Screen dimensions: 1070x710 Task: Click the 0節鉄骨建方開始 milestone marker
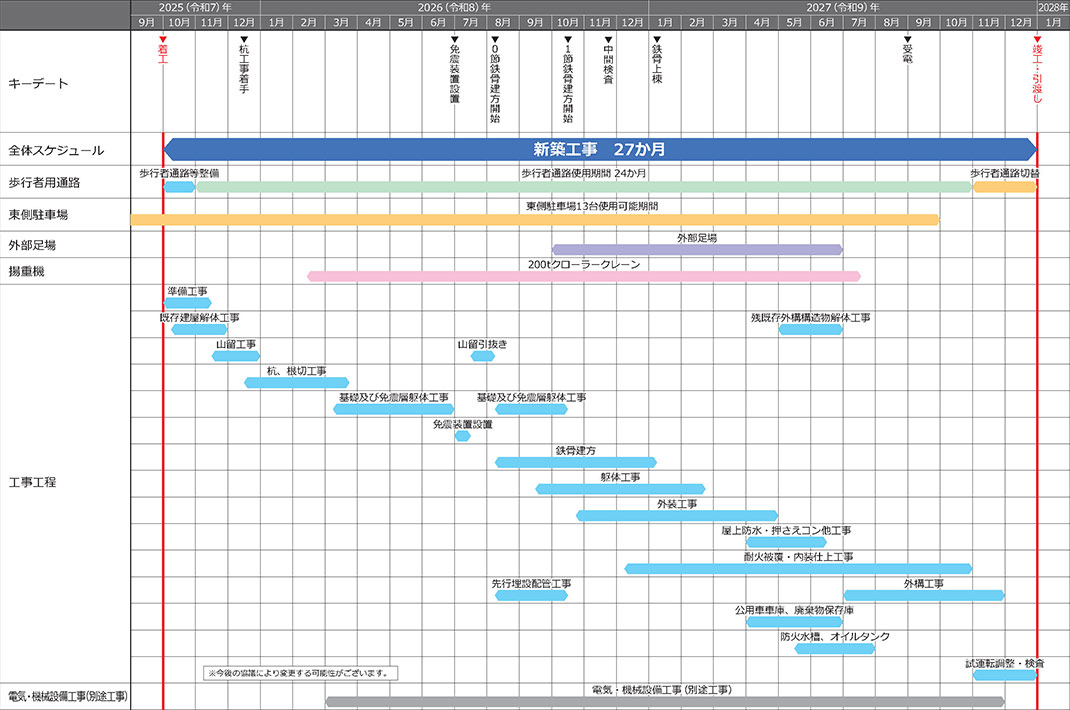click(x=495, y=80)
